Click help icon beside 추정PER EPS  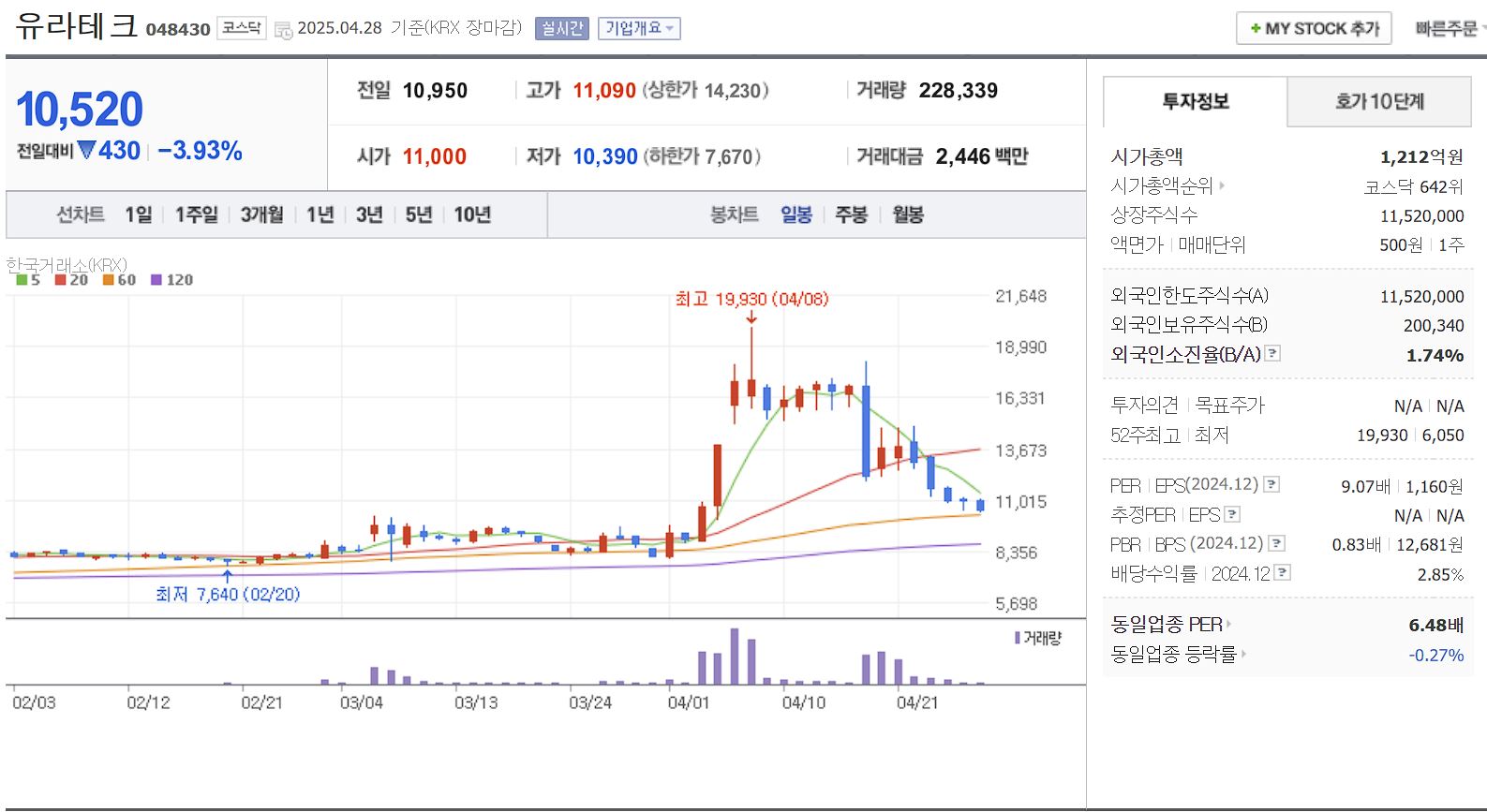pos(1232,514)
